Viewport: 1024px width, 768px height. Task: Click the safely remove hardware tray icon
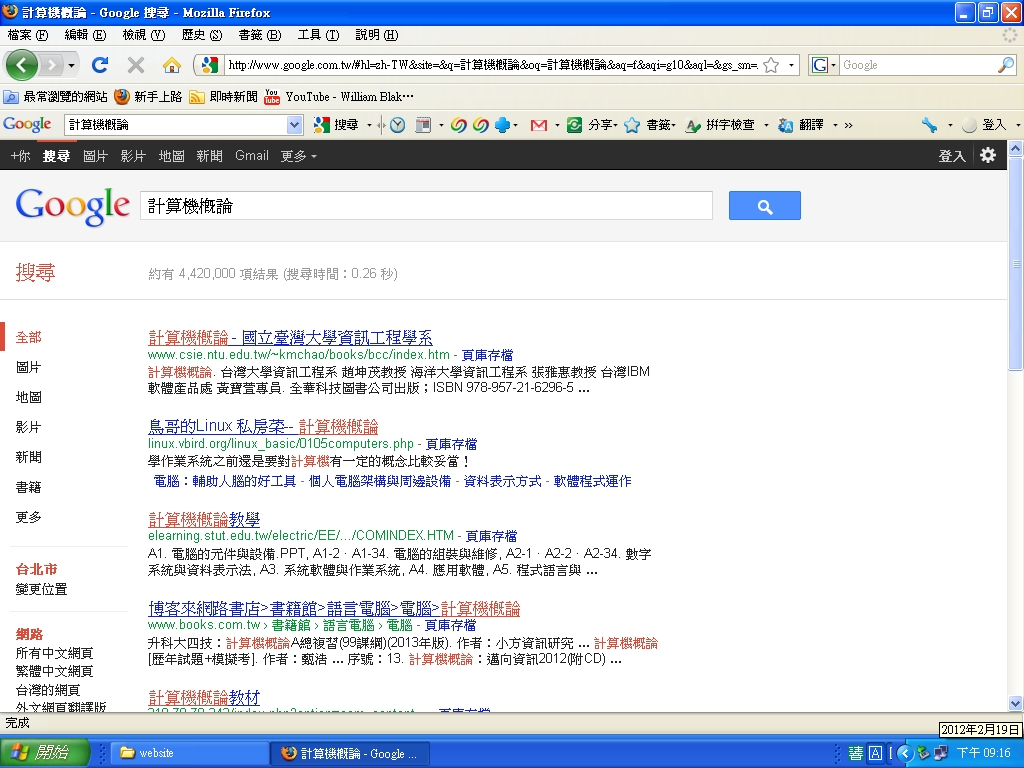tap(923, 753)
